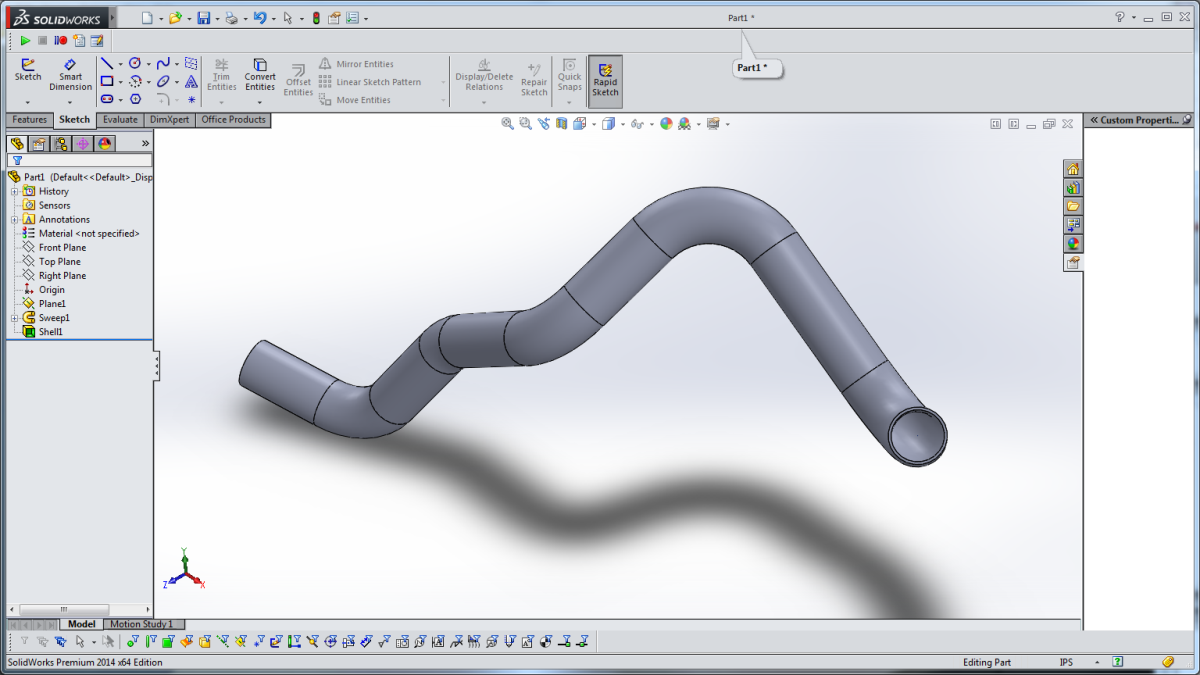Open the Design Library from the task pane
Viewport: 1200px width, 675px height.
(1073, 187)
